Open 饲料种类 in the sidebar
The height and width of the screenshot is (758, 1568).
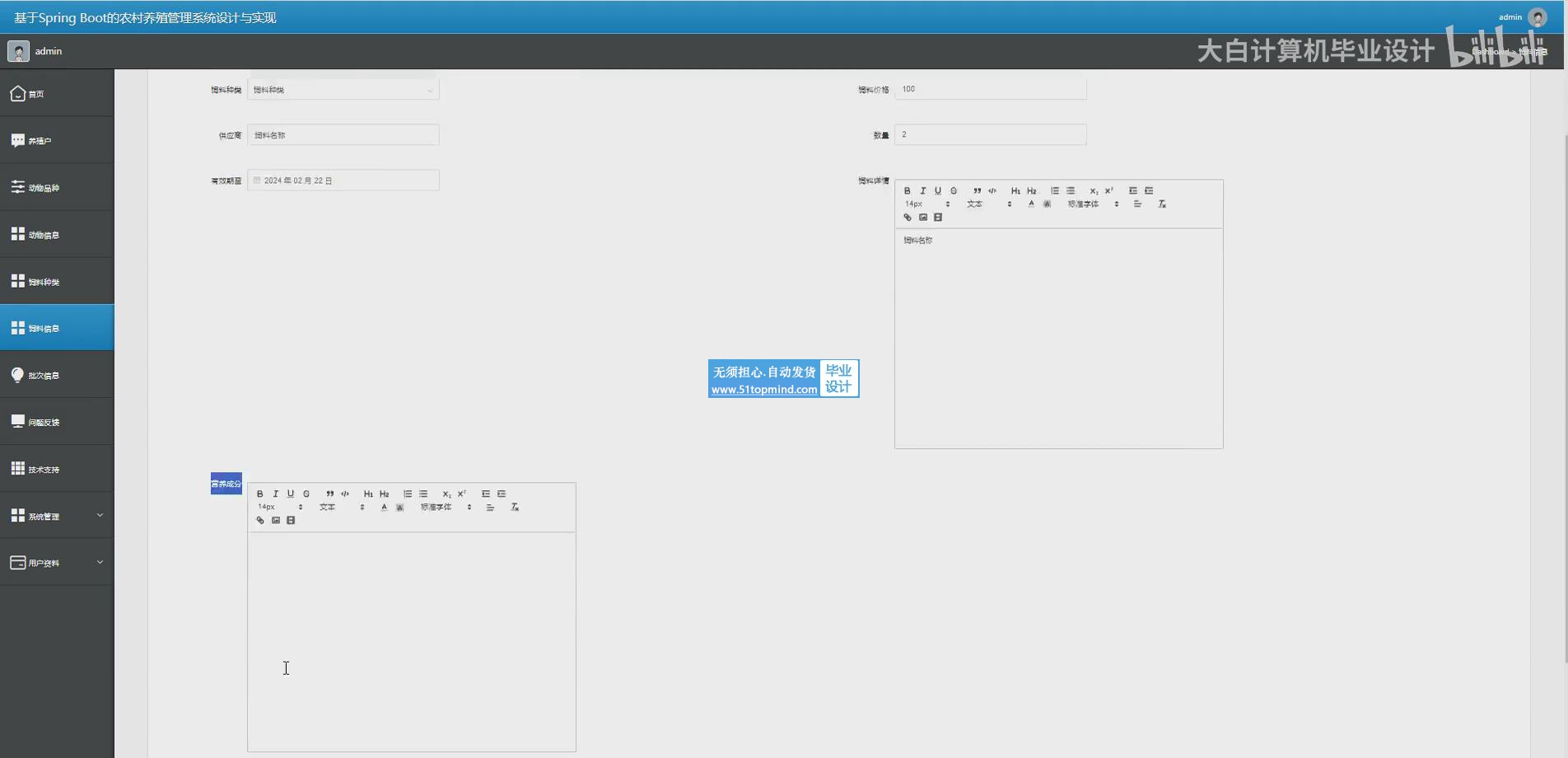[57, 282]
